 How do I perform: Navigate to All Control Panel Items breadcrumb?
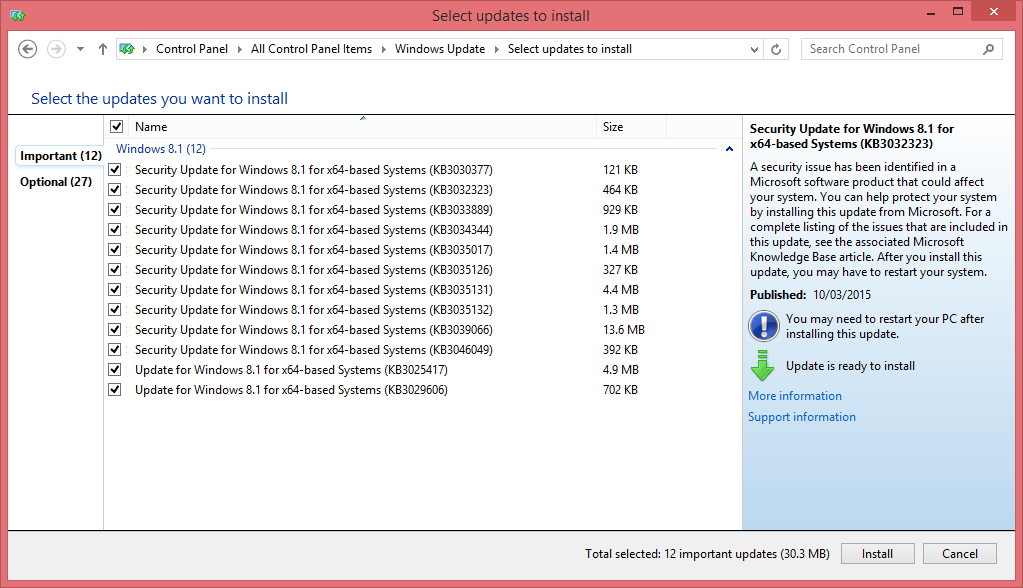click(x=311, y=49)
